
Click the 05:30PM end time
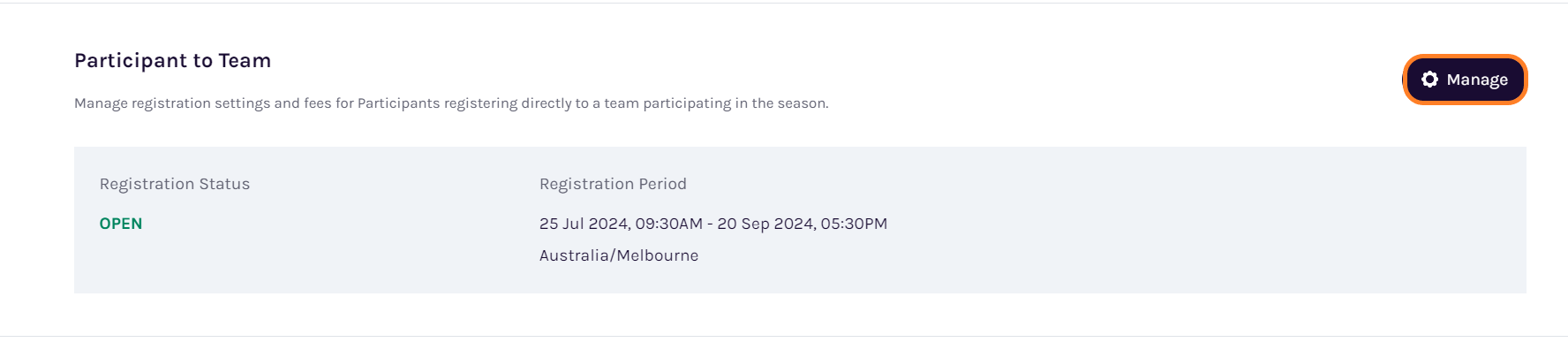click(x=854, y=224)
